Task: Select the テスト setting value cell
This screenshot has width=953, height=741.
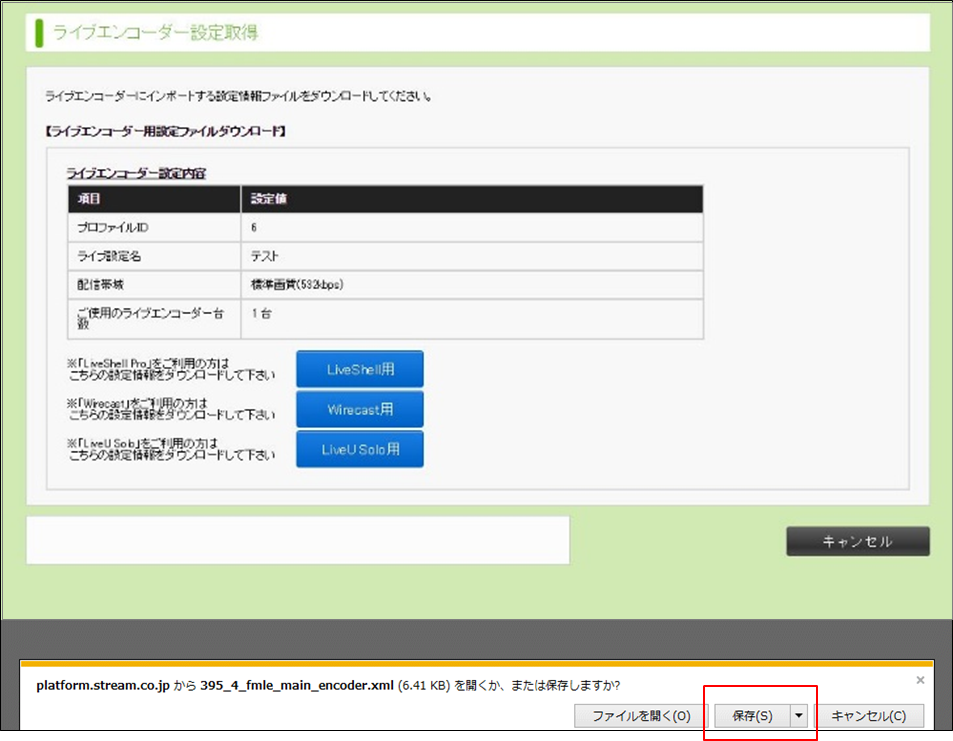Action: pyautogui.click(x=472, y=256)
